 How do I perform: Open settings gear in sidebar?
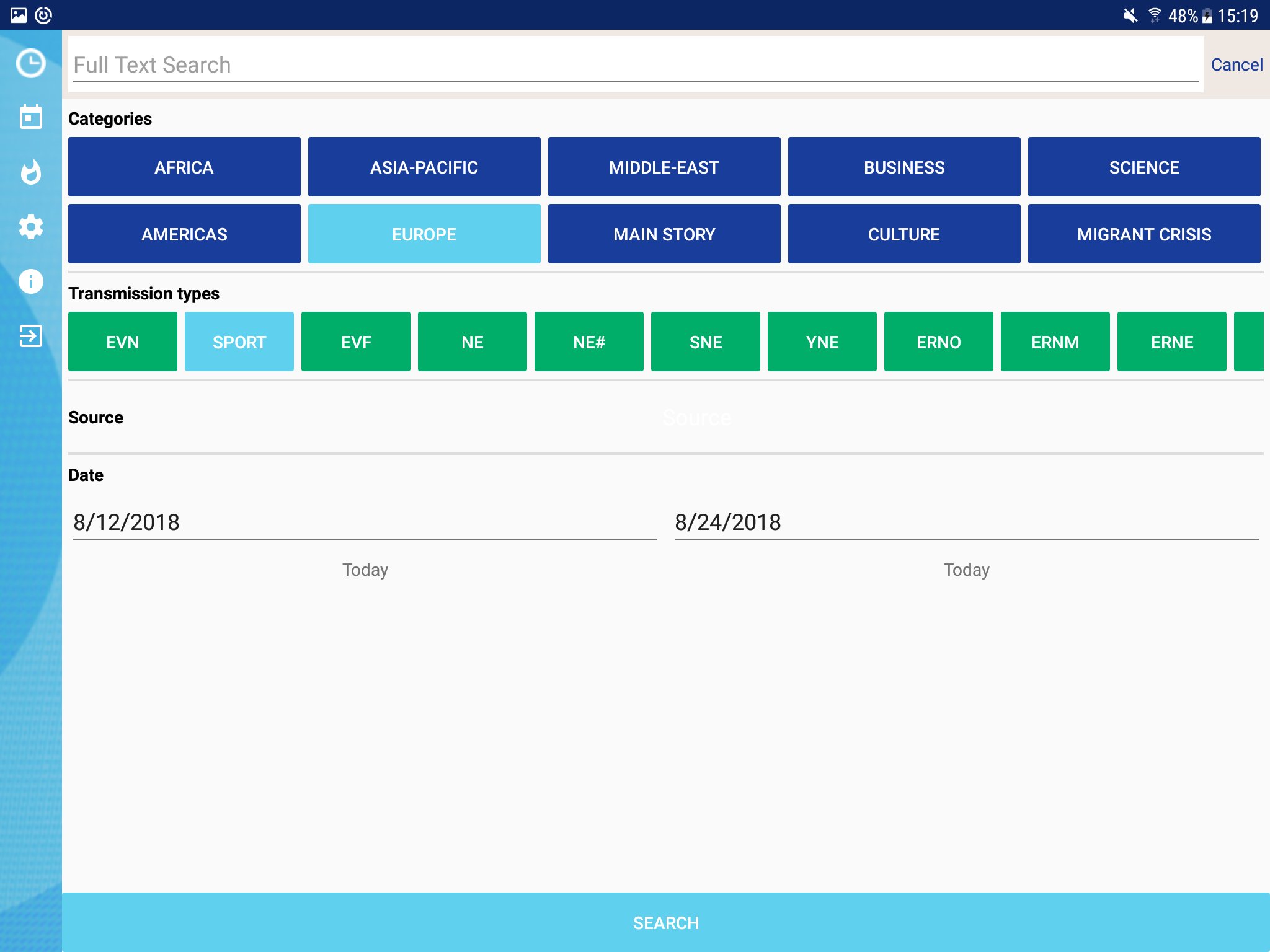point(30,227)
